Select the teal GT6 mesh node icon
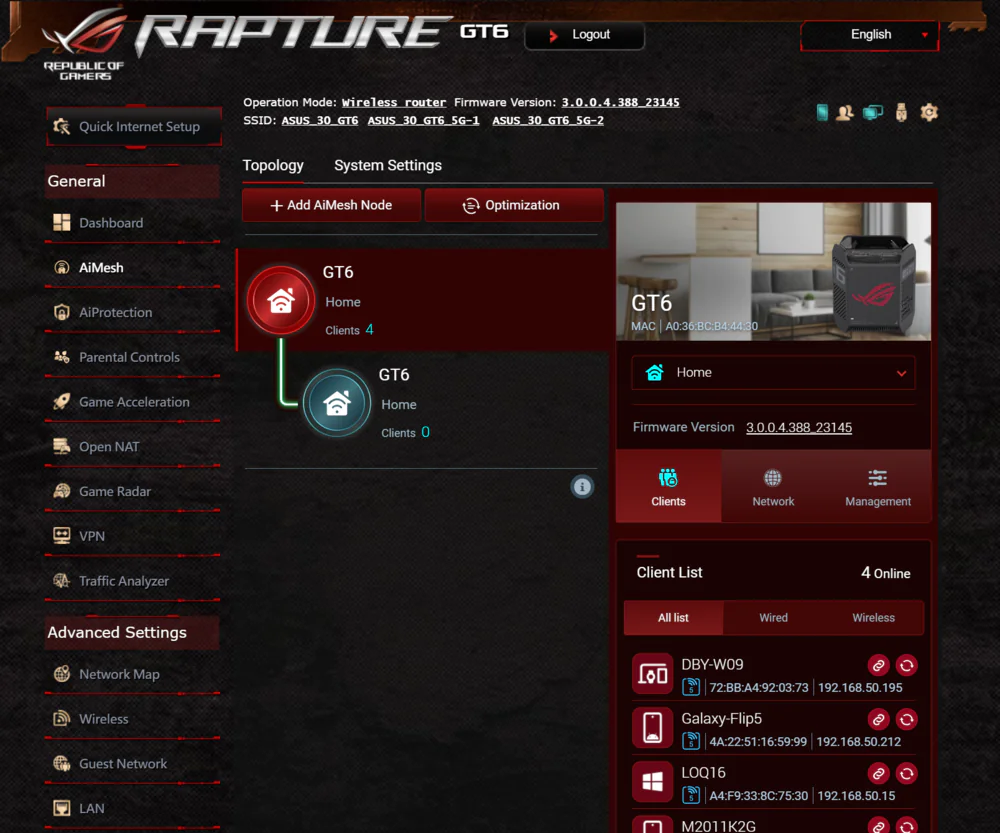This screenshot has height=833, width=1000. tap(337, 402)
